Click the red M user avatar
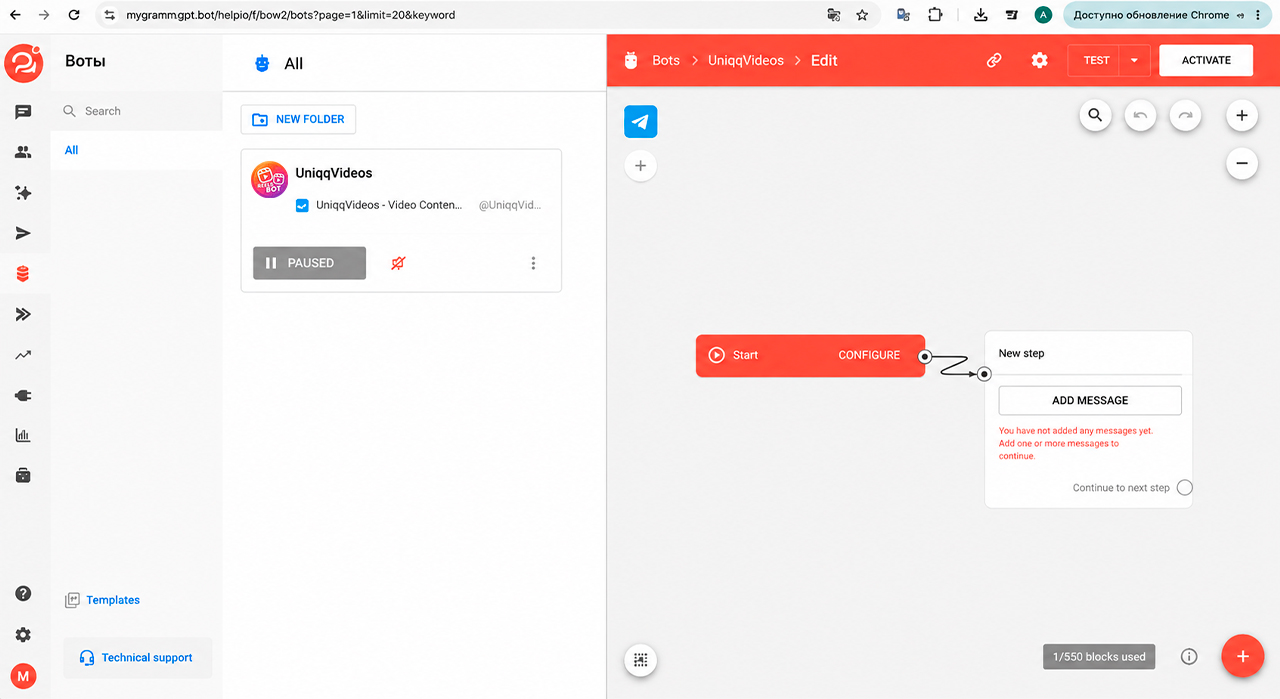The width and height of the screenshot is (1280, 699). click(x=23, y=677)
